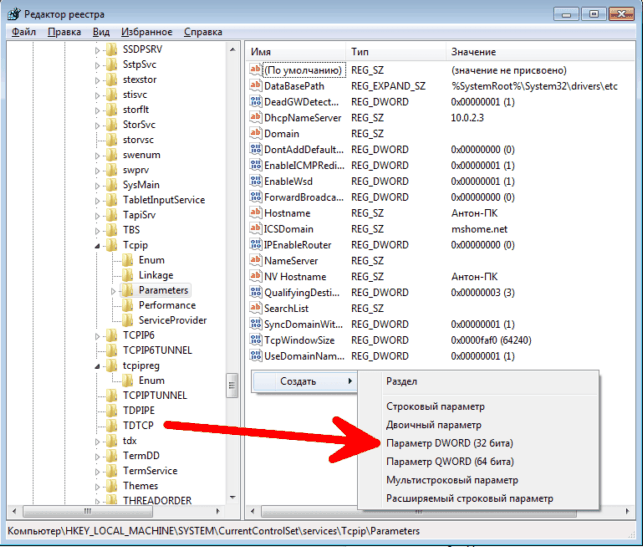Open the Вид menu

coord(101,32)
